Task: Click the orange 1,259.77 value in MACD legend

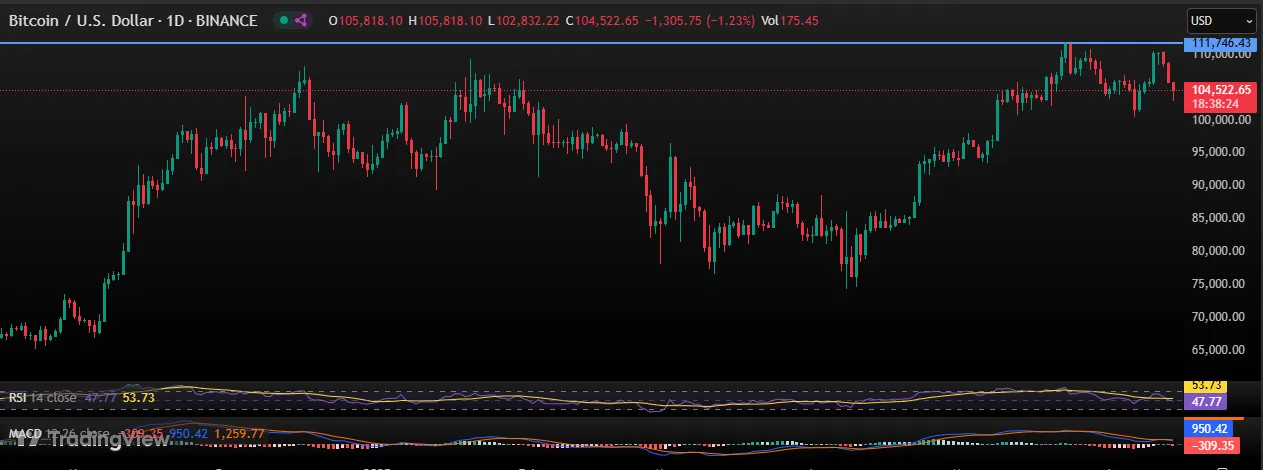Action: pyautogui.click(x=244, y=434)
